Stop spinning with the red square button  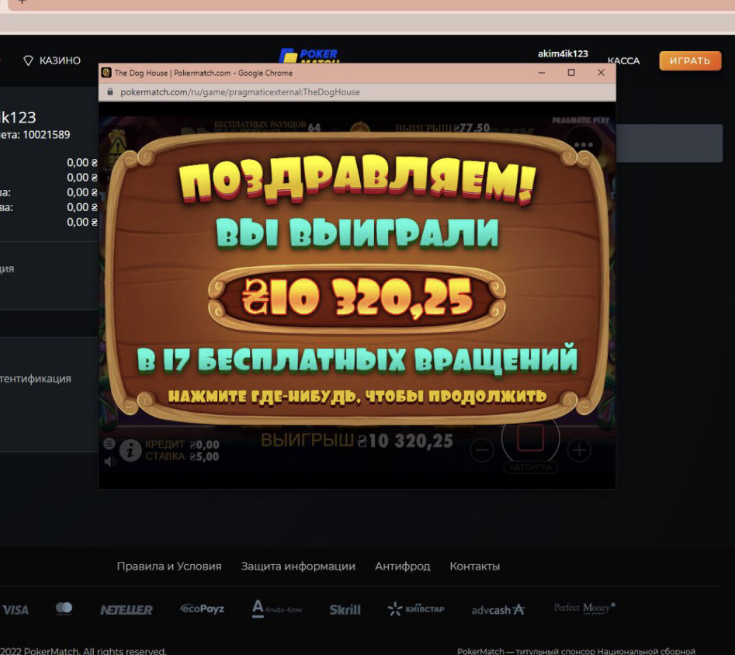tap(531, 437)
